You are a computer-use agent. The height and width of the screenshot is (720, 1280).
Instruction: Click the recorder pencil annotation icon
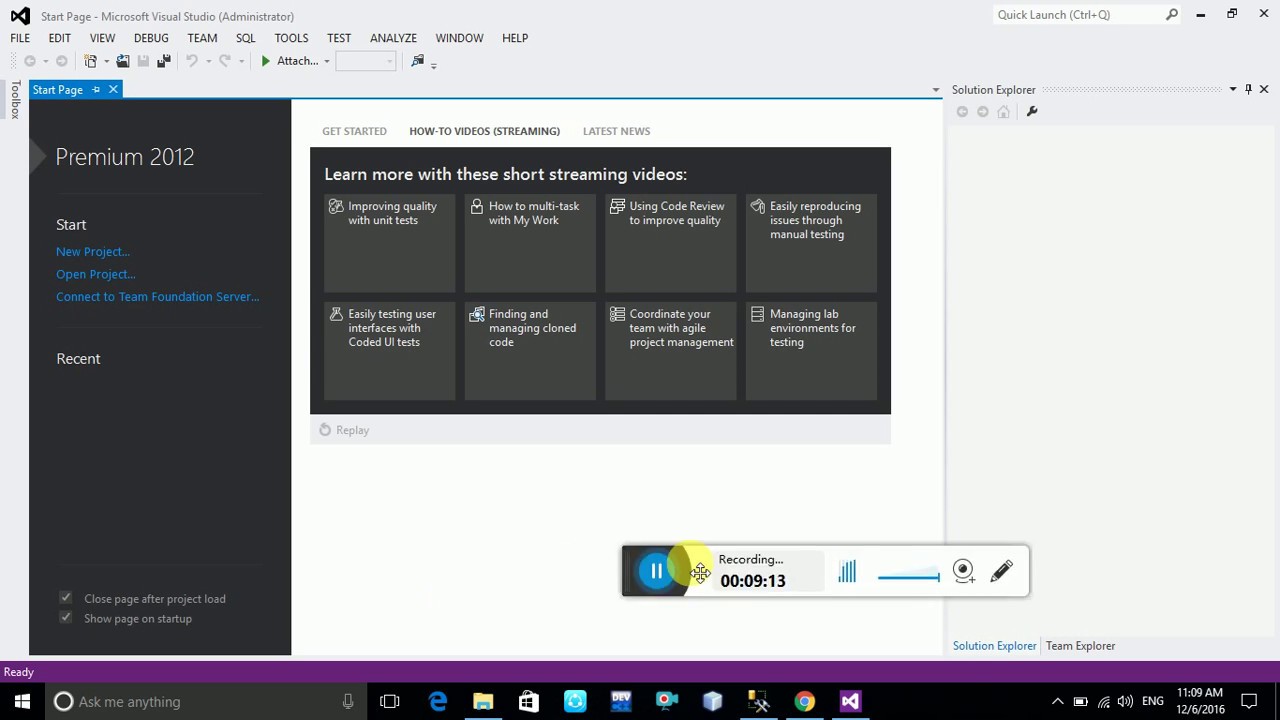click(x=1001, y=571)
